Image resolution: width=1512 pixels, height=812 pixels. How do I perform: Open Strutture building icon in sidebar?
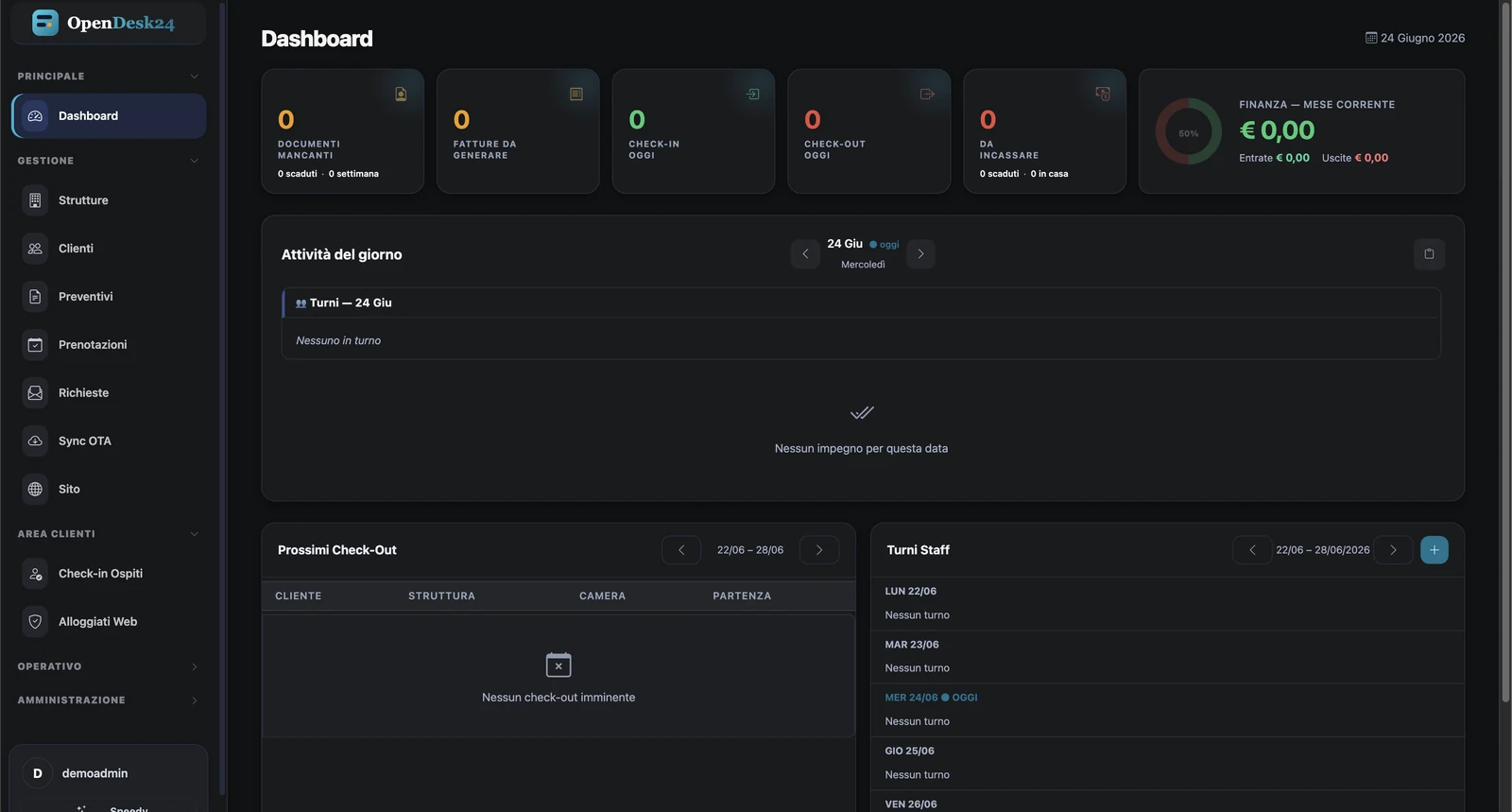pos(35,200)
